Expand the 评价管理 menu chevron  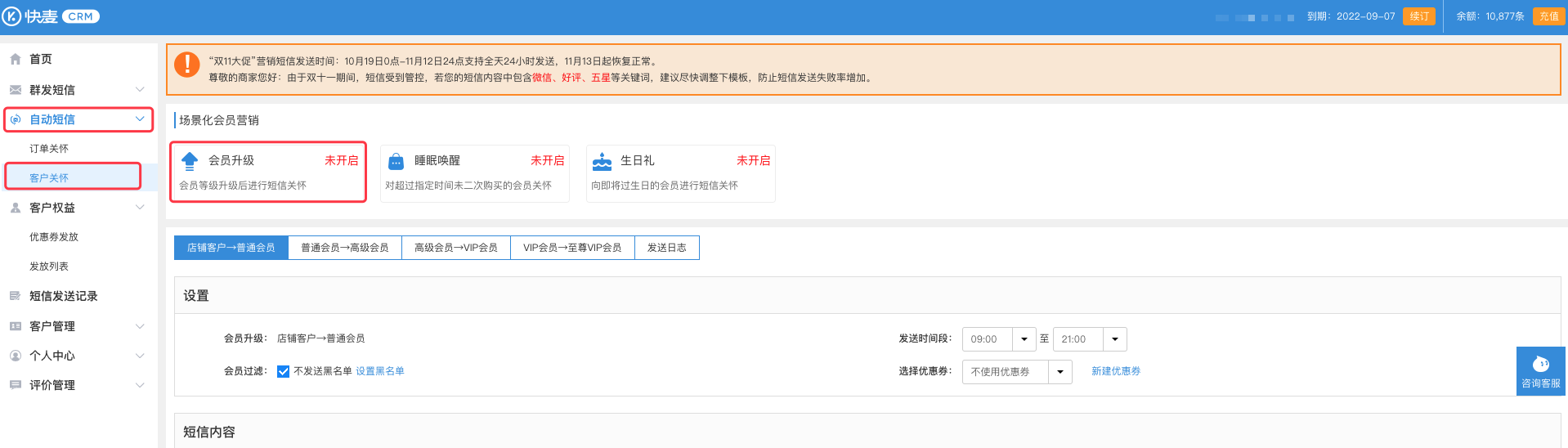(x=140, y=385)
